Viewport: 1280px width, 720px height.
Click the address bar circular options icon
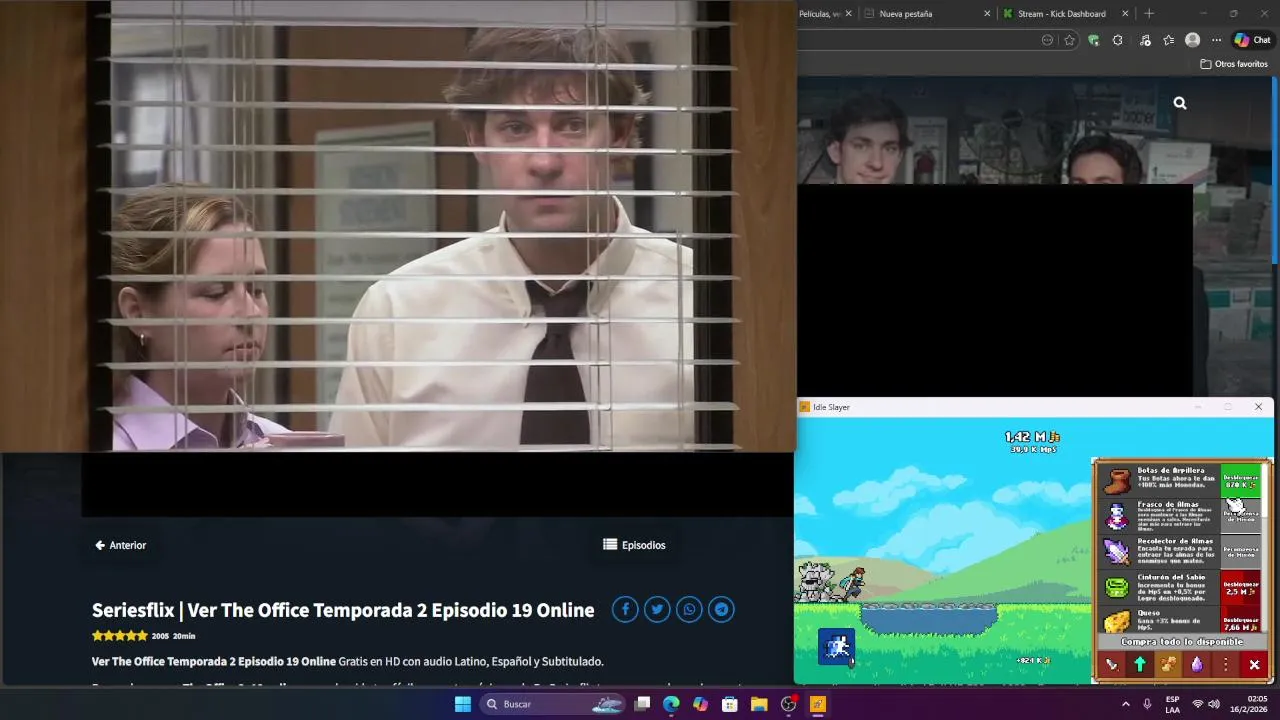coord(1047,40)
